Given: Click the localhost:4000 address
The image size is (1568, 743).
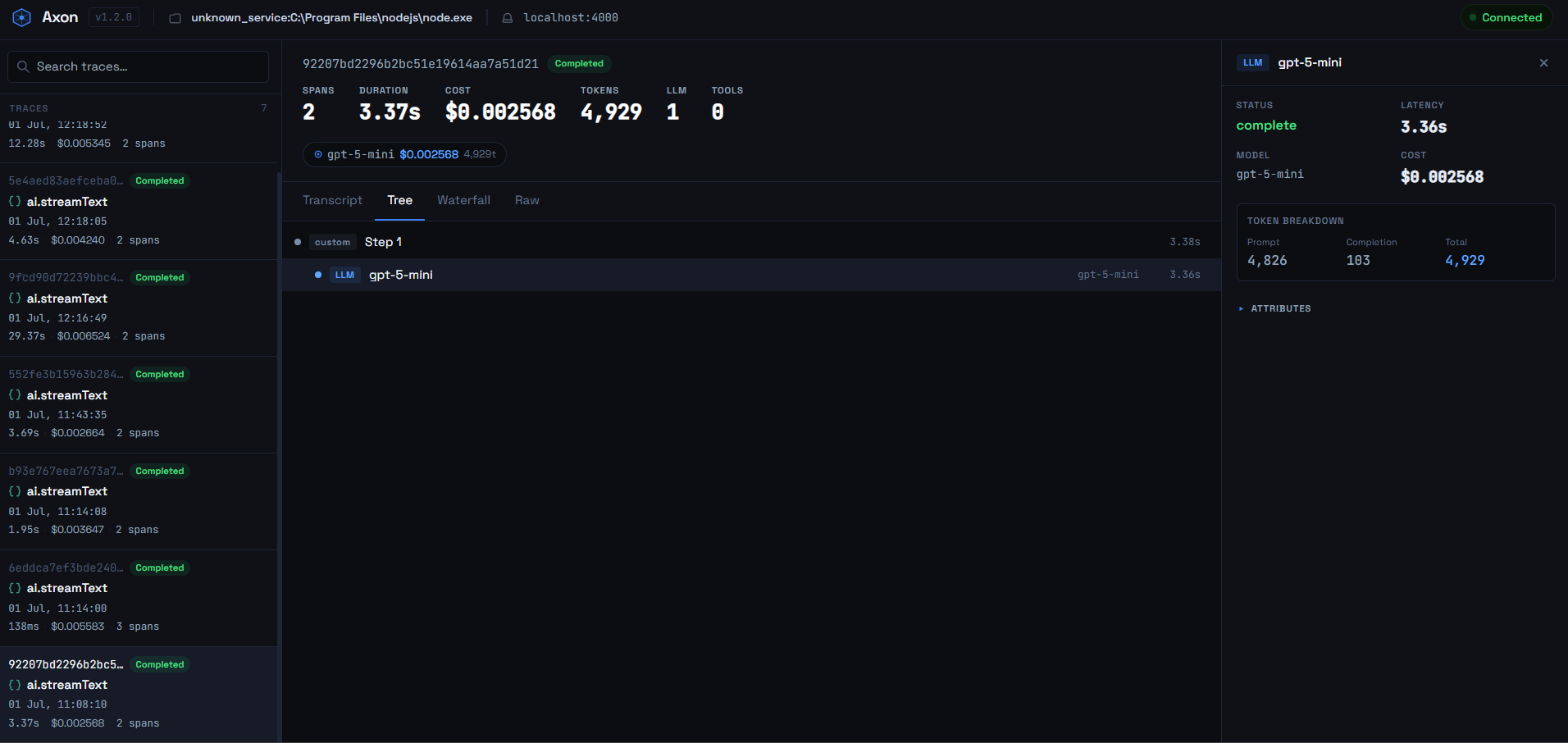Looking at the screenshot, I should (571, 18).
